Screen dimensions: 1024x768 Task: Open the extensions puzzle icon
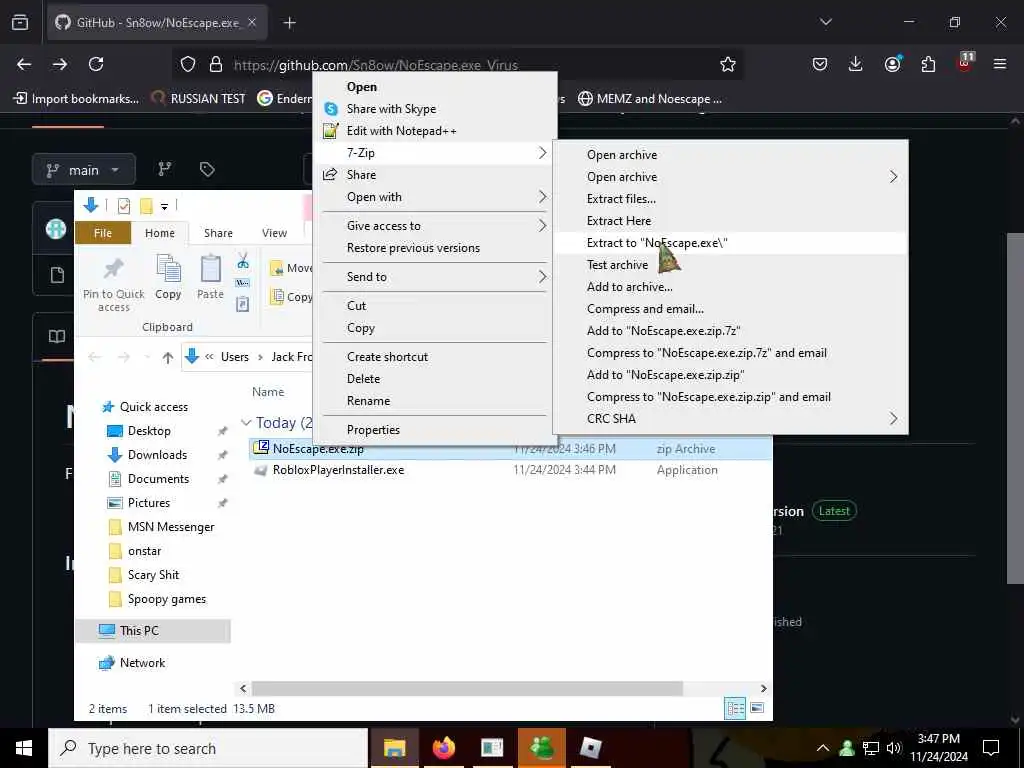tap(928, 64)
